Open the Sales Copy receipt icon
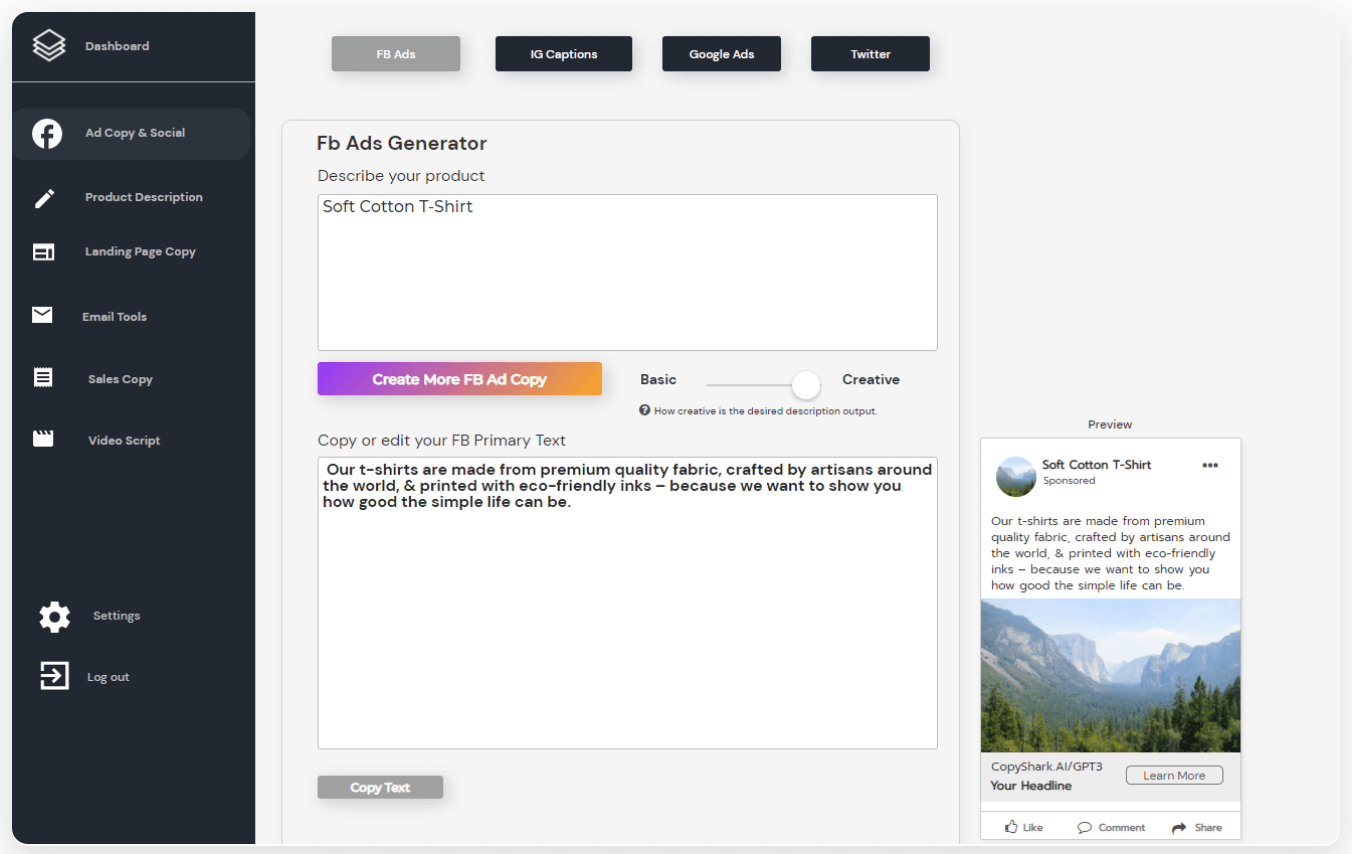The height and width of the screenshot is (854, 1352). 43,378
